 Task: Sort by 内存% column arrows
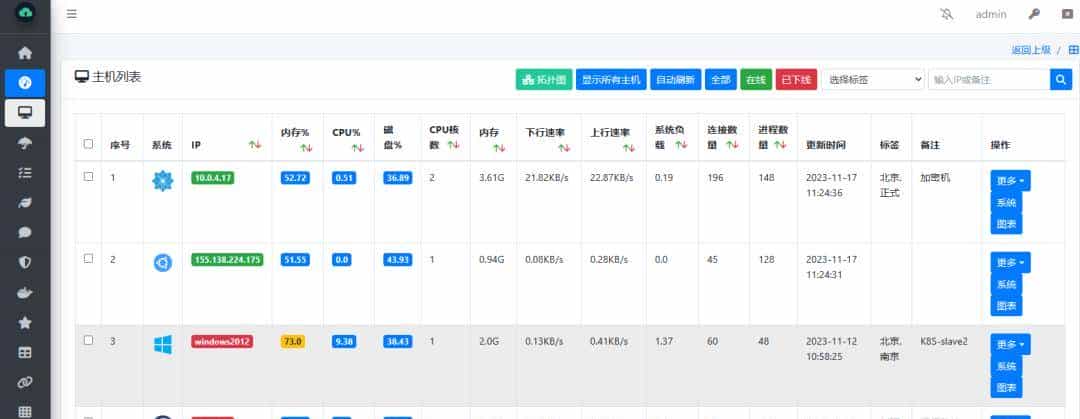pos(307,147)
